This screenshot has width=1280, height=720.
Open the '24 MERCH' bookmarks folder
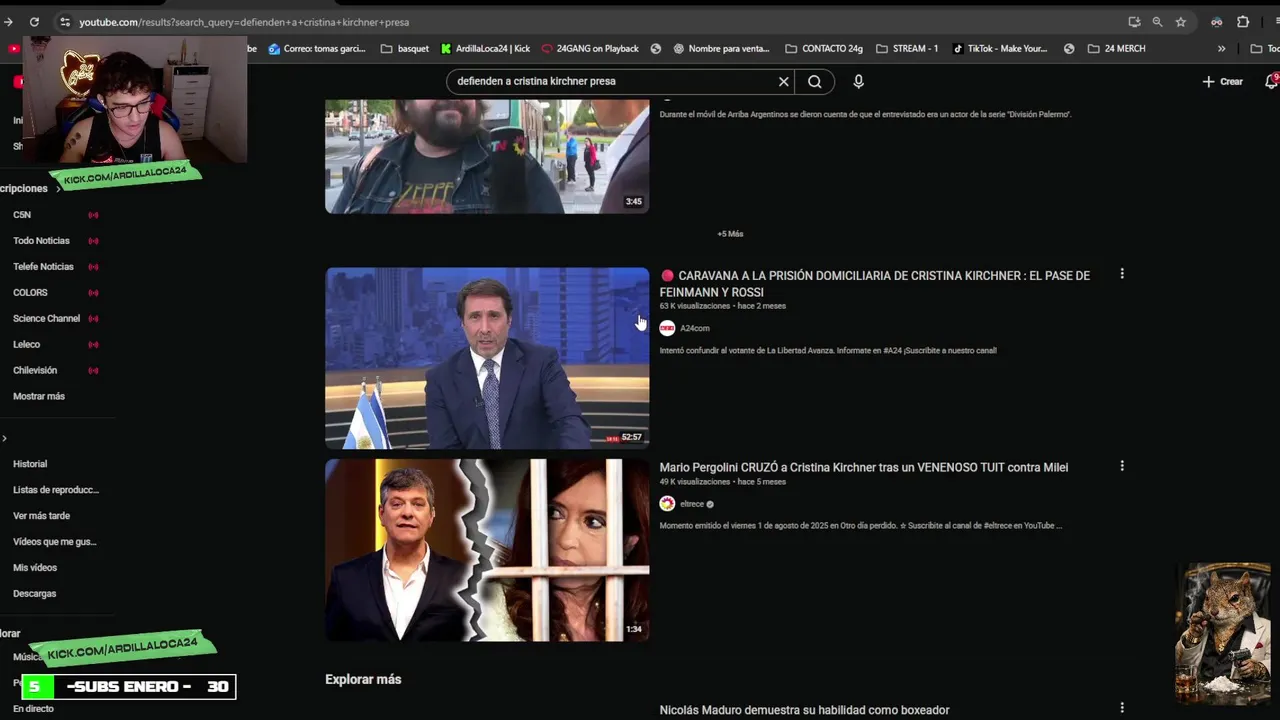[1116, 48]
